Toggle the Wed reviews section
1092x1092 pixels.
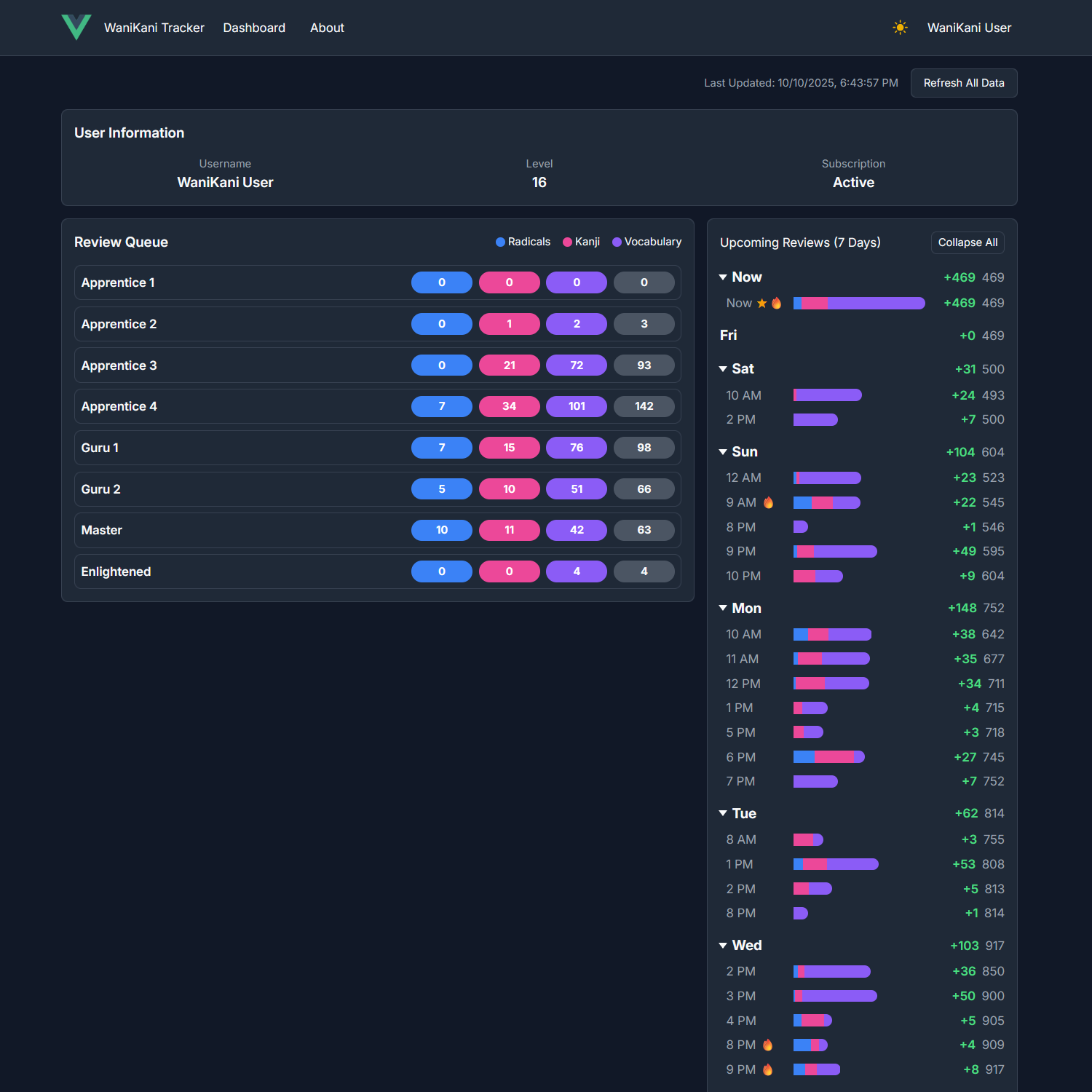tap(722, 945)
